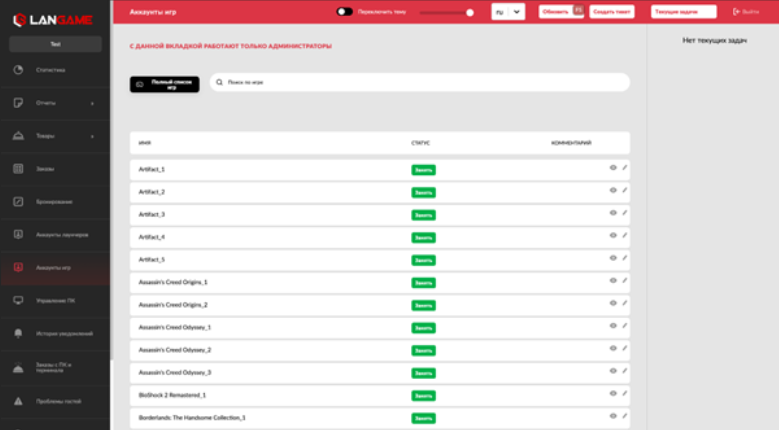Click the КОММЕНТАРИЙ column header
The image size is (779, 430).
click(571, 143)
